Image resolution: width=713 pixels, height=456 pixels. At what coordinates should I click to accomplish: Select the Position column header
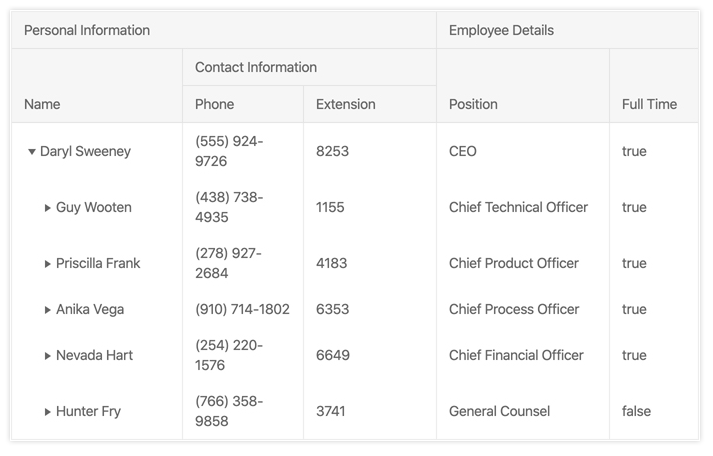(x=523, y=86)
